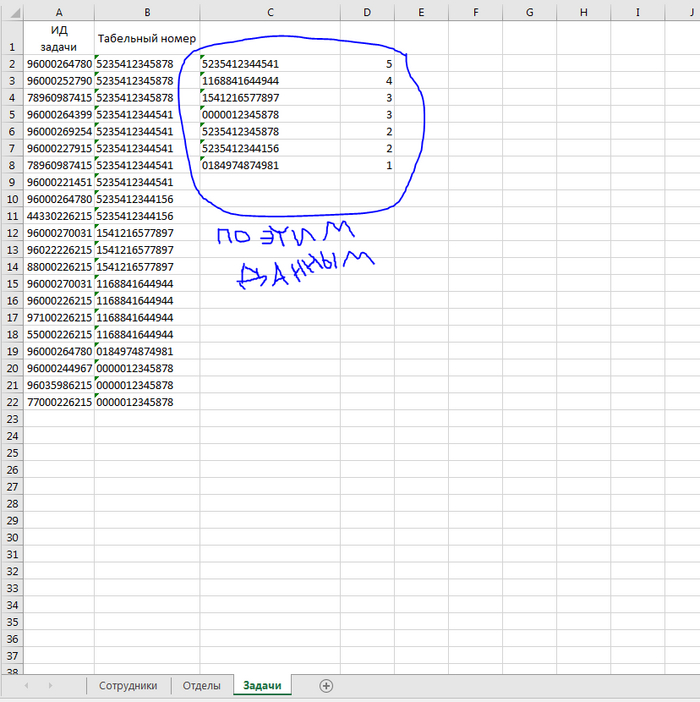This screenshot has height=702, width=700.
Task: Click cell C7 containing 5235412344156
Action: pyautogui.click(x=270, y=148)
